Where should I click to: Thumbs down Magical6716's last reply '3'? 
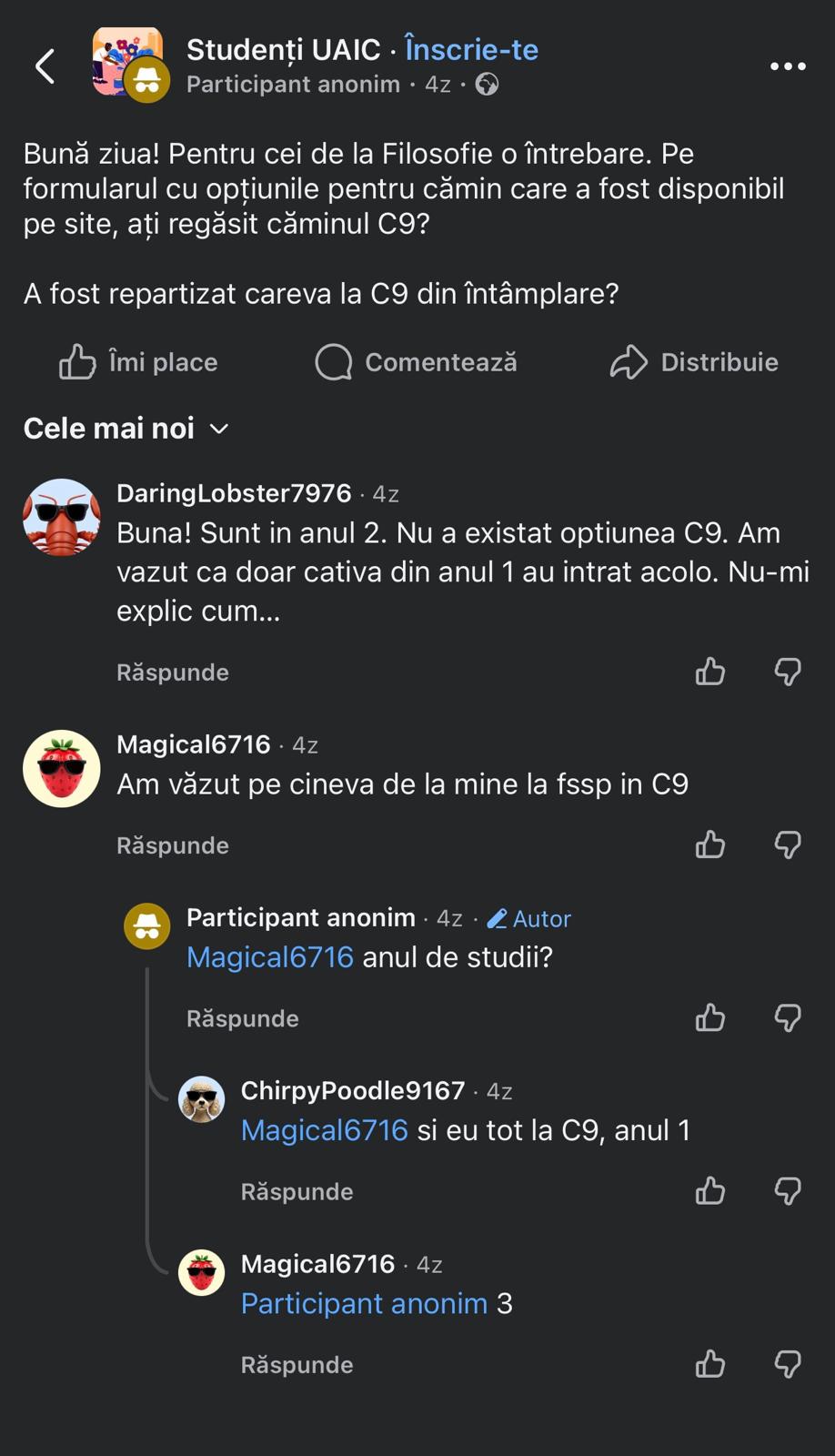[788, 1364]
